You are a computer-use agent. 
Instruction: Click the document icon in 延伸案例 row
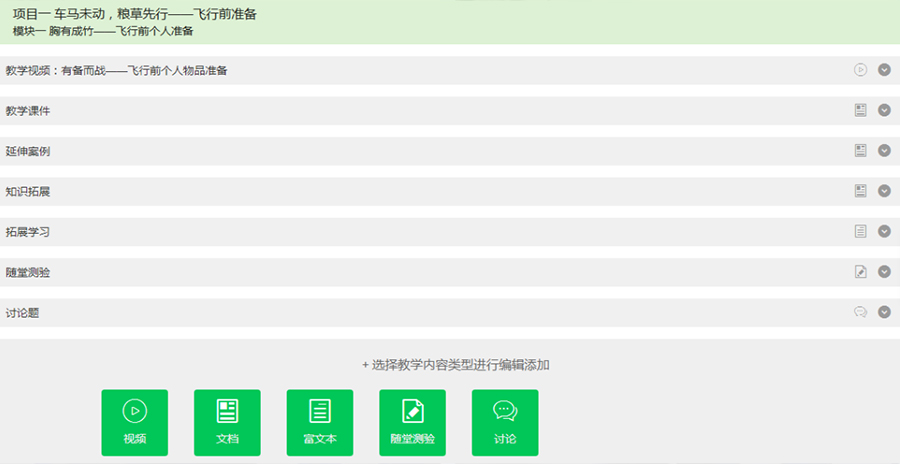tap(860, 151)
